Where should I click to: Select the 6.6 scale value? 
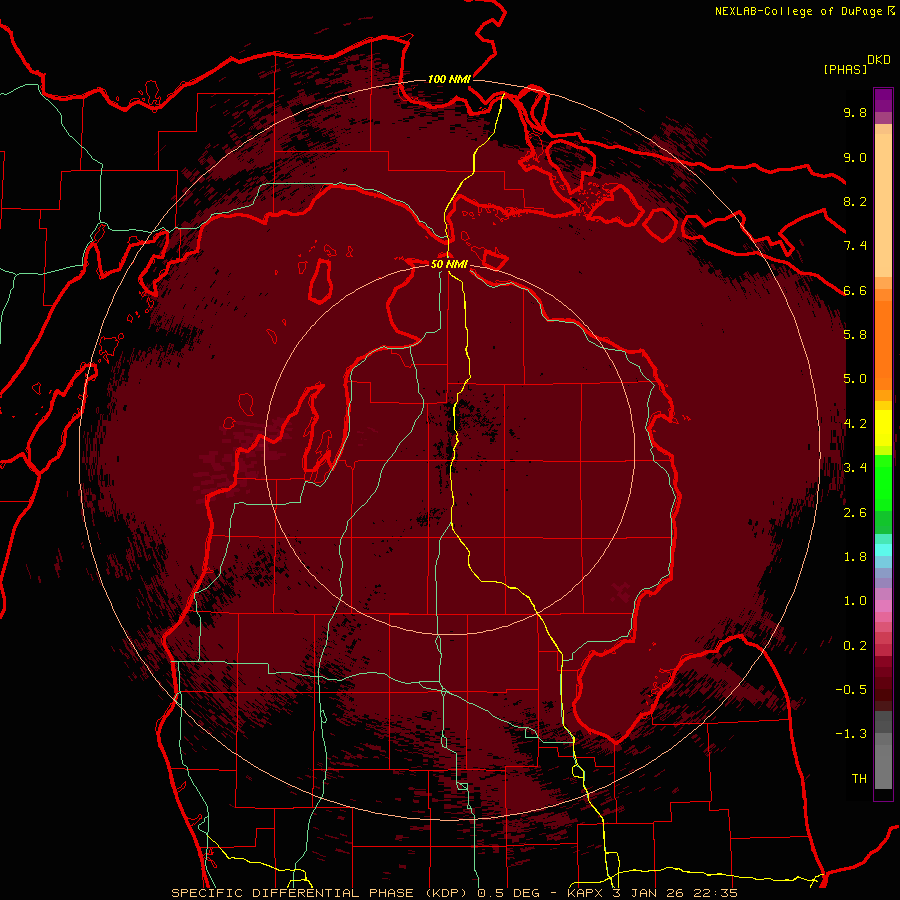pos(855,290)
